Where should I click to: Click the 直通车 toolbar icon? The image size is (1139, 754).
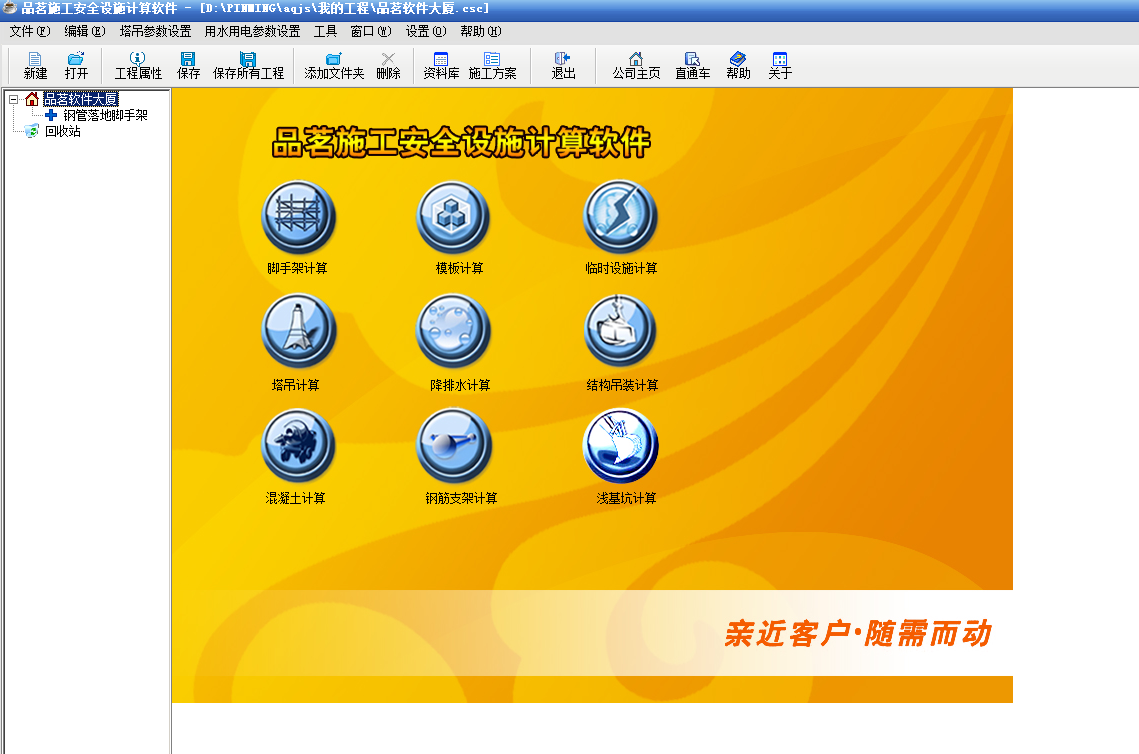tap(692, 66)
